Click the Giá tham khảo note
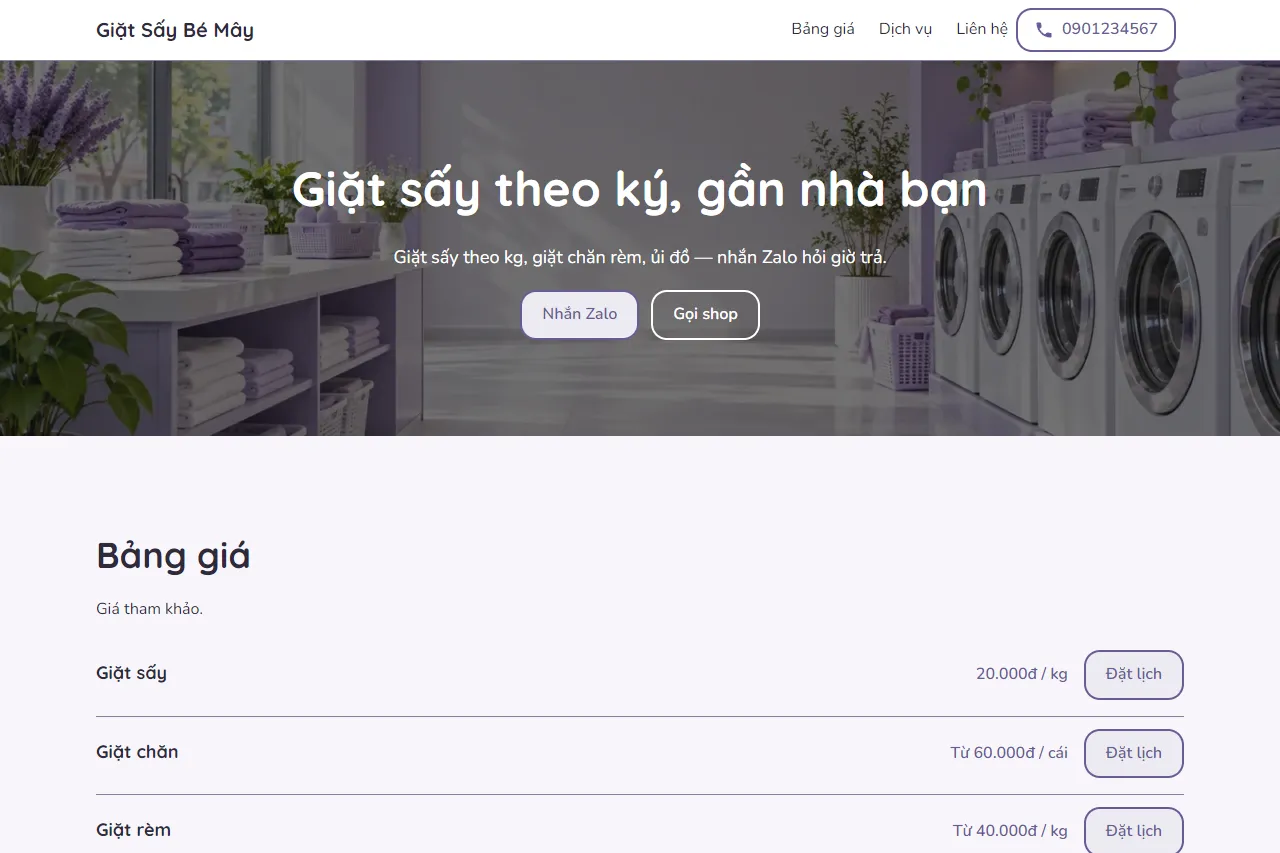Image resolution: width=1280 pixels, height=853 pixels. tap(149, 609)
